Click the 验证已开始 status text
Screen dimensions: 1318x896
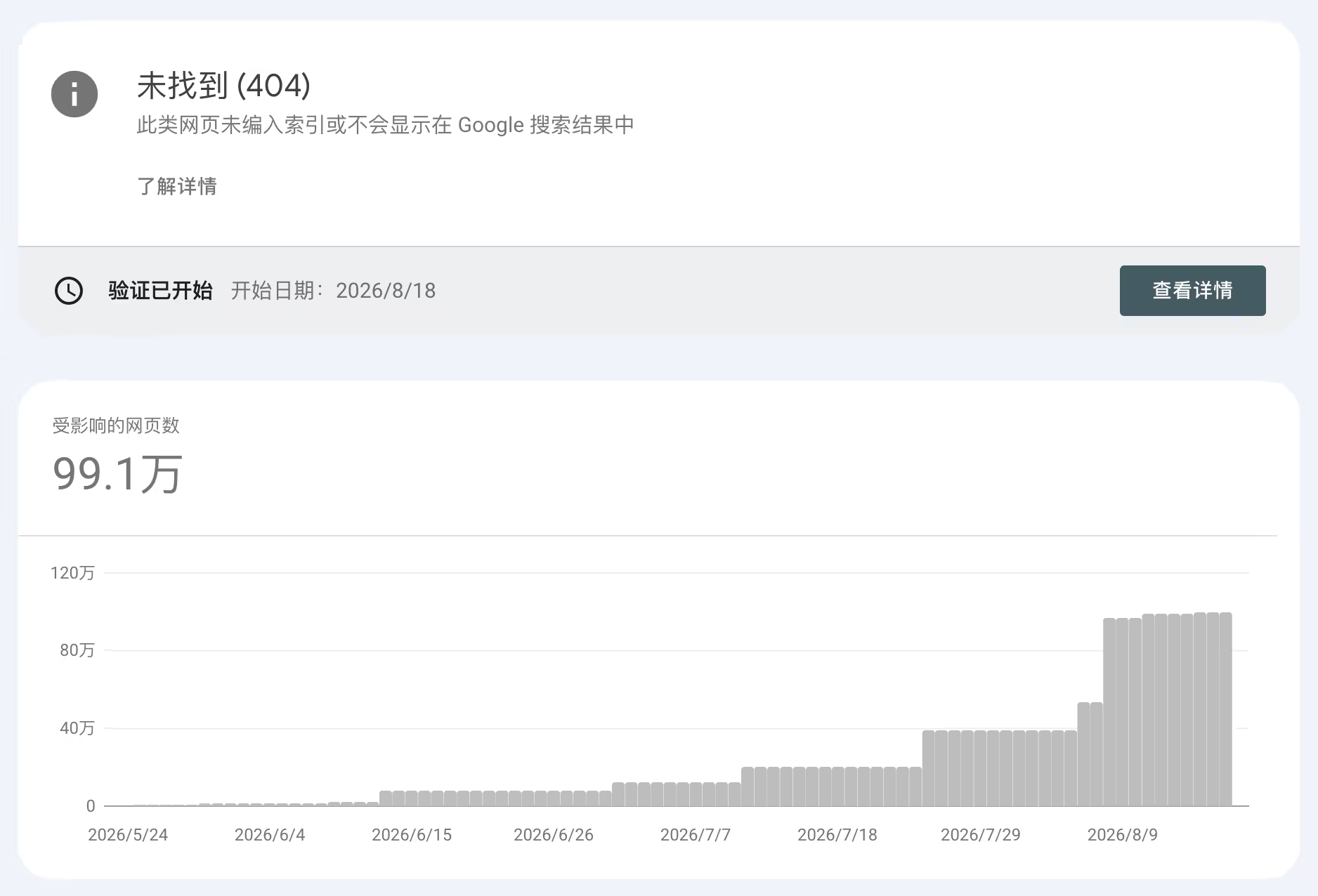click(160, 291)
